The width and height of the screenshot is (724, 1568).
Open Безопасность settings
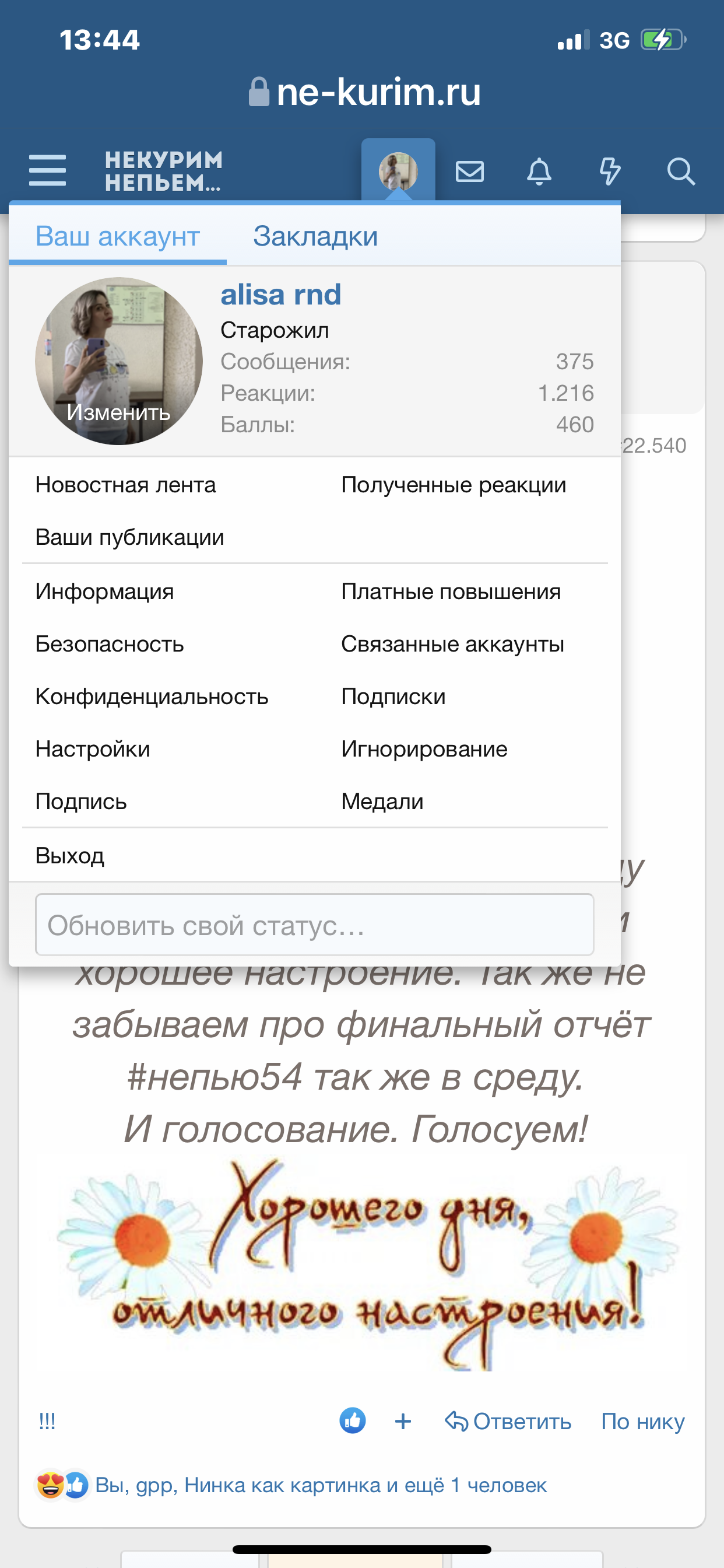coord(110,644)
